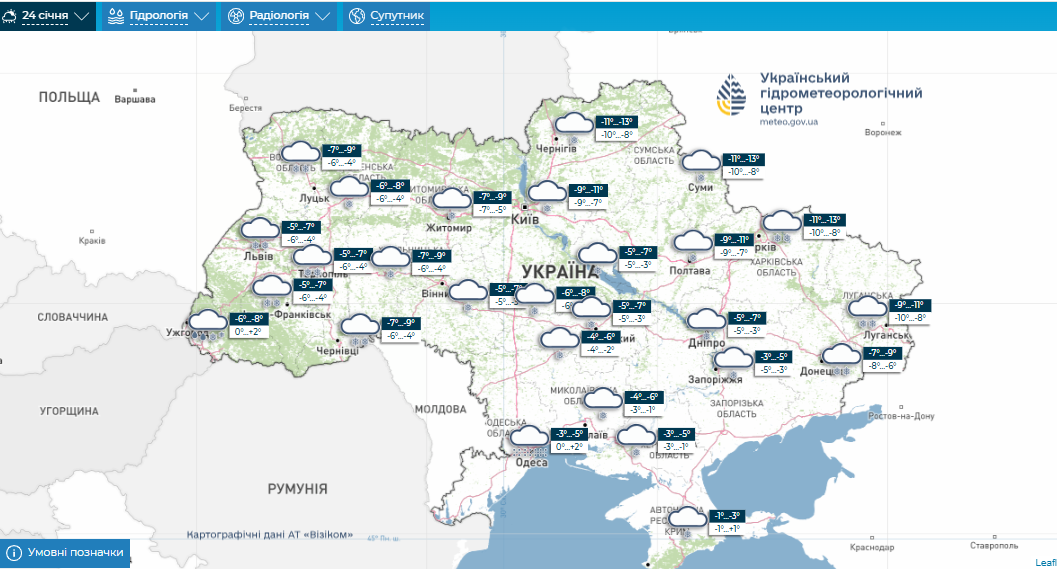Screen dimensions: 1057x569
Task: Select the cloud weather icon above Суми
Action: tap(700, 161)
